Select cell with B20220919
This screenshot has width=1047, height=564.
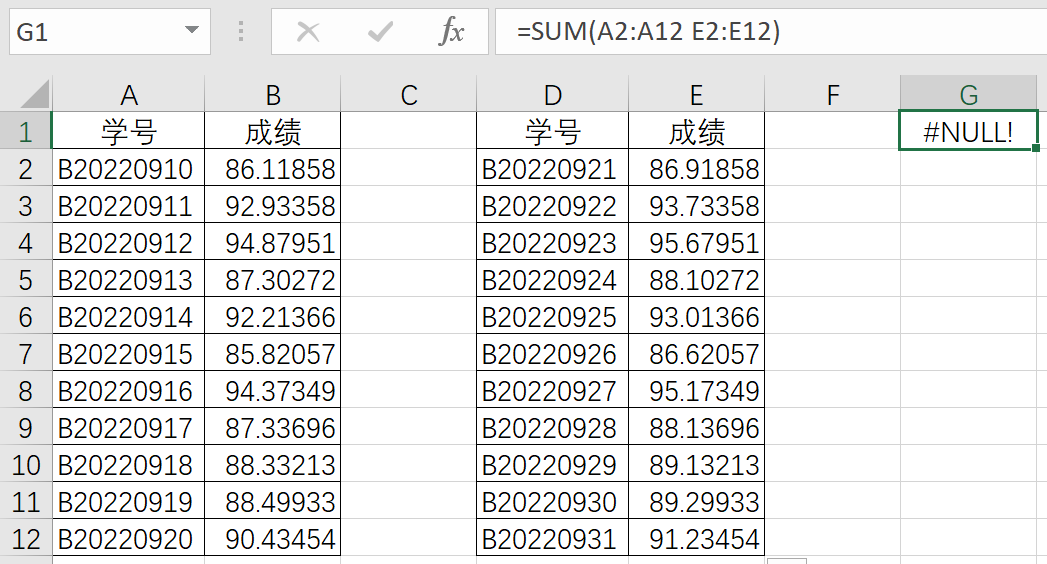point(129,501)
